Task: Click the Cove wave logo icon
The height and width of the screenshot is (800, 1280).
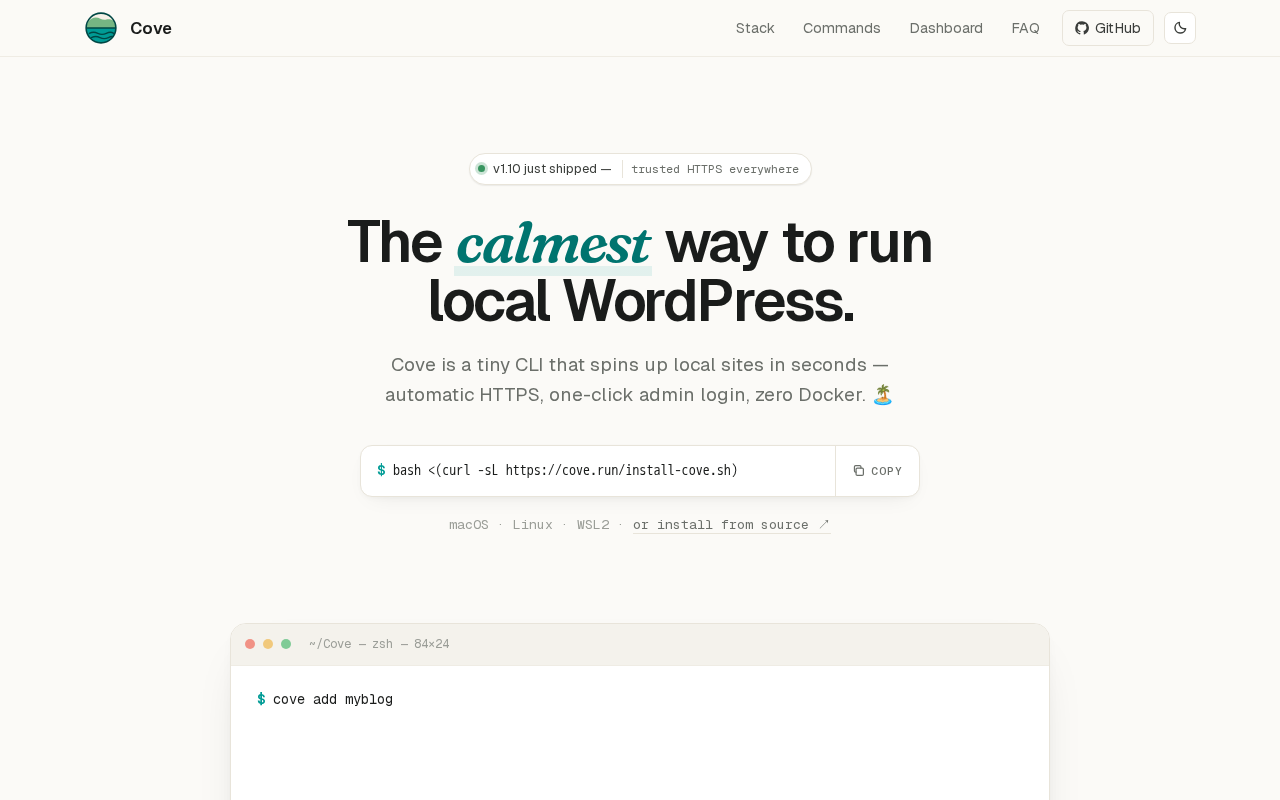Action: tap(101, 28)
